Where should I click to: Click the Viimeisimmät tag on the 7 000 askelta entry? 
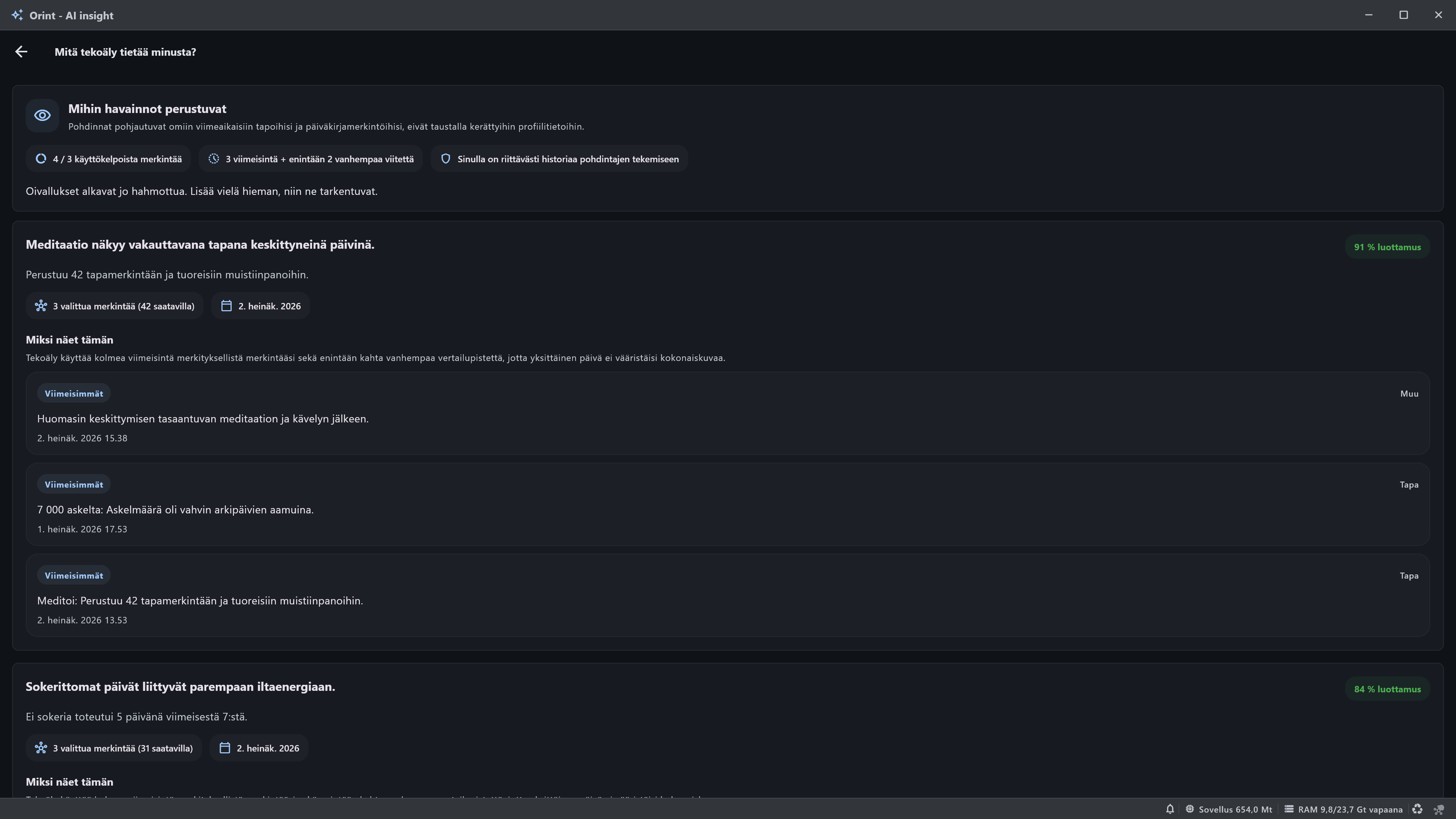[x=74, y=485]
